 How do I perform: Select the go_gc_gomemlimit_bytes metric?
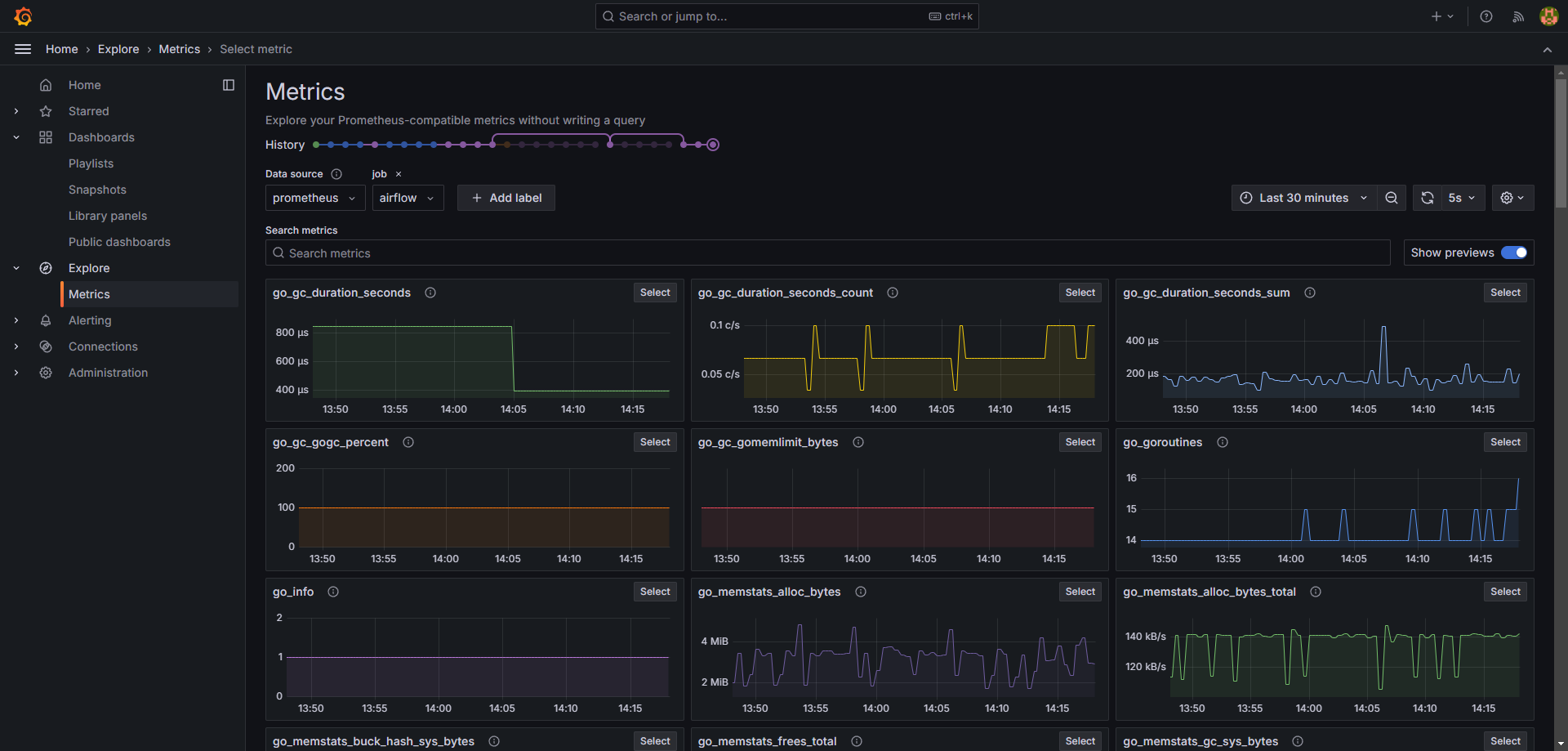click(1080, 442)
